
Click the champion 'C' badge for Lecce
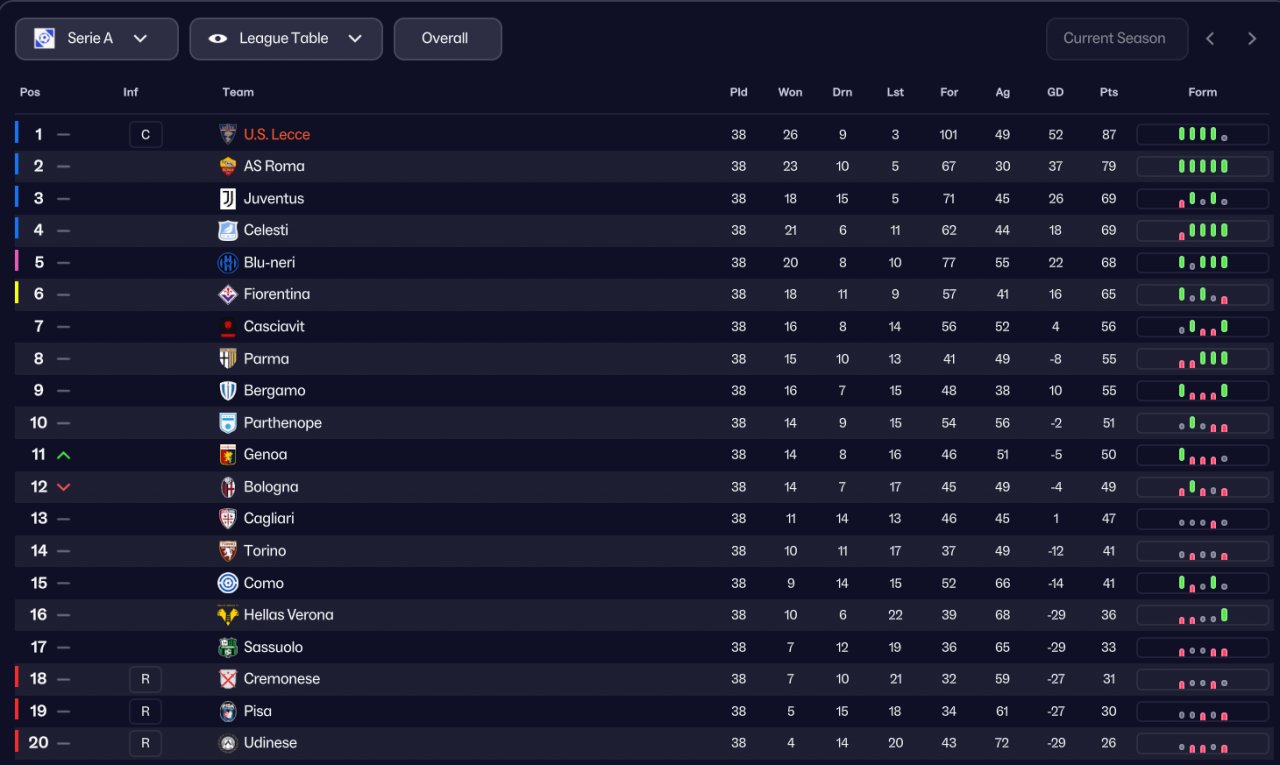pos(146,134)
